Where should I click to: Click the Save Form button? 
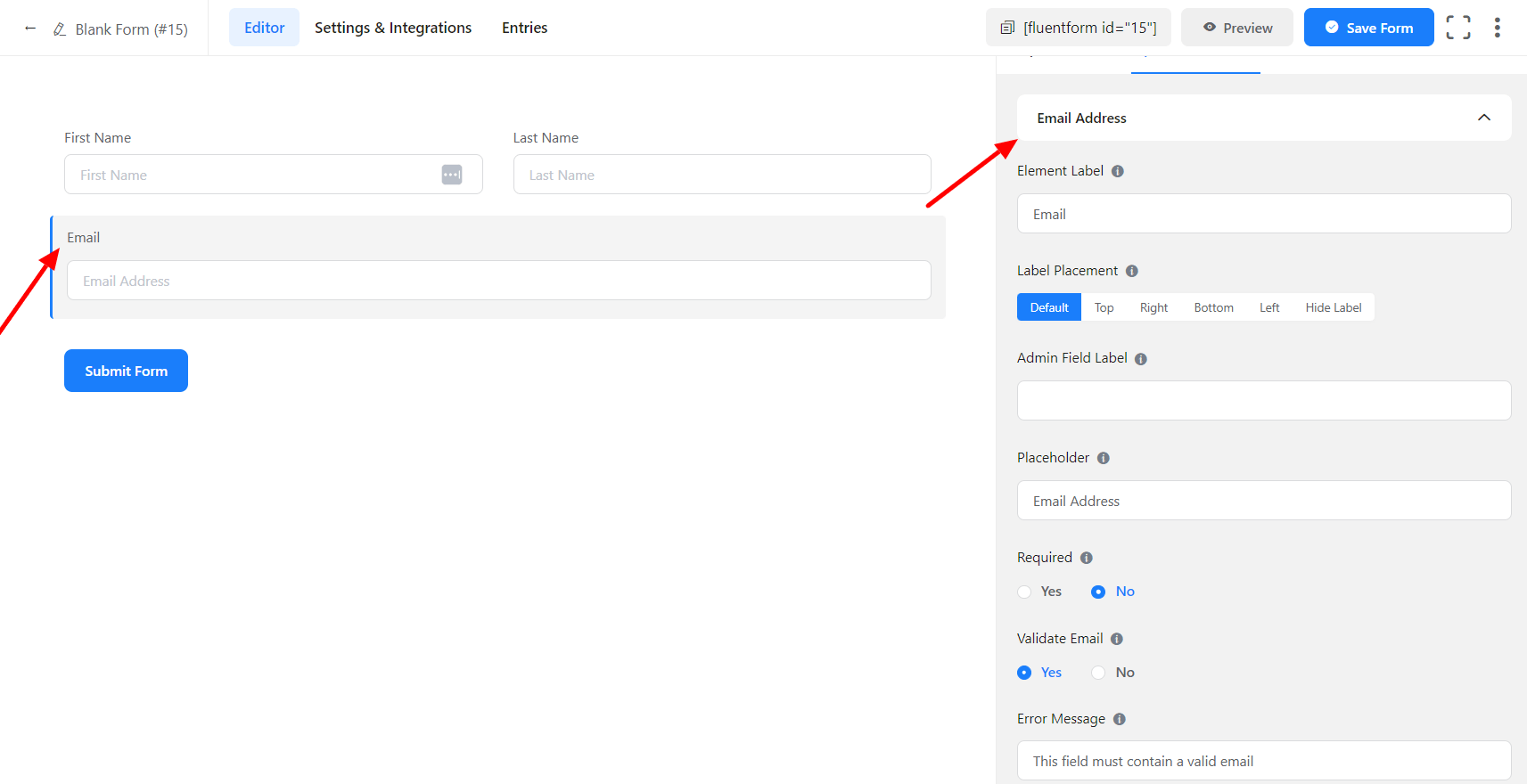click(1368, 28)
